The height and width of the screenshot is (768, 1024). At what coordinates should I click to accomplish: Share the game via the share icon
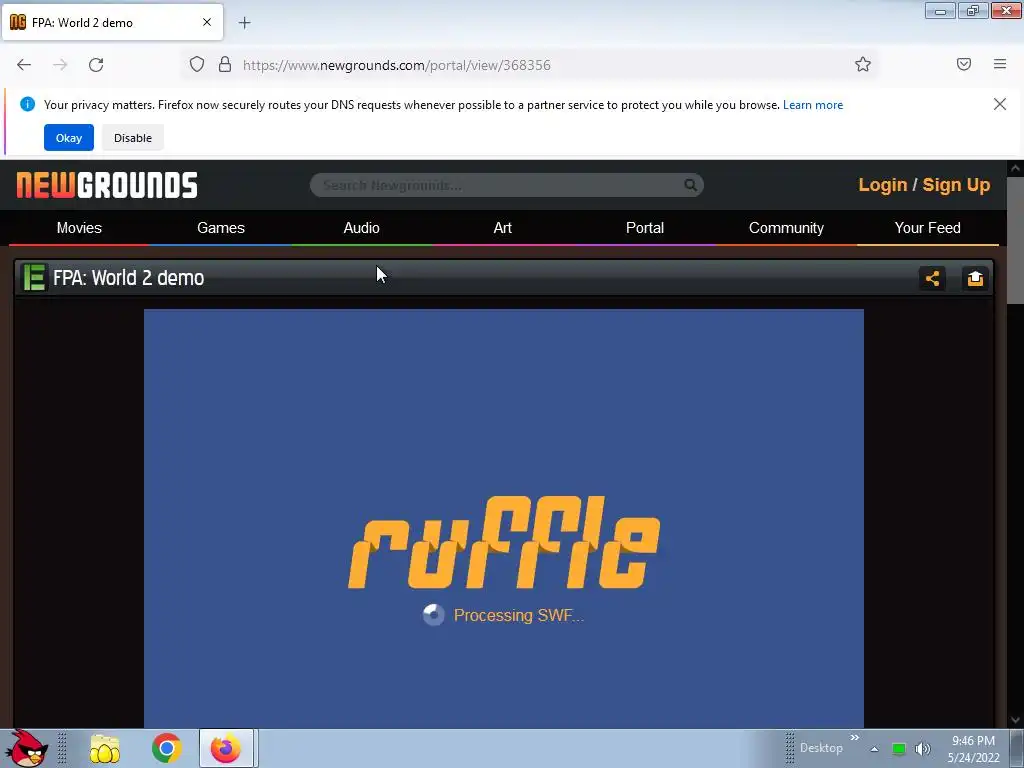[x=932, y=278]
